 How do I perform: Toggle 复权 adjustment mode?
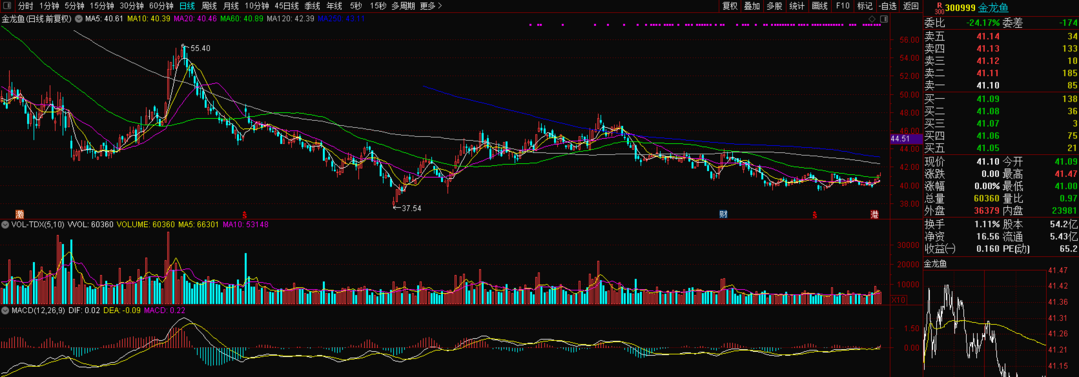730,6
